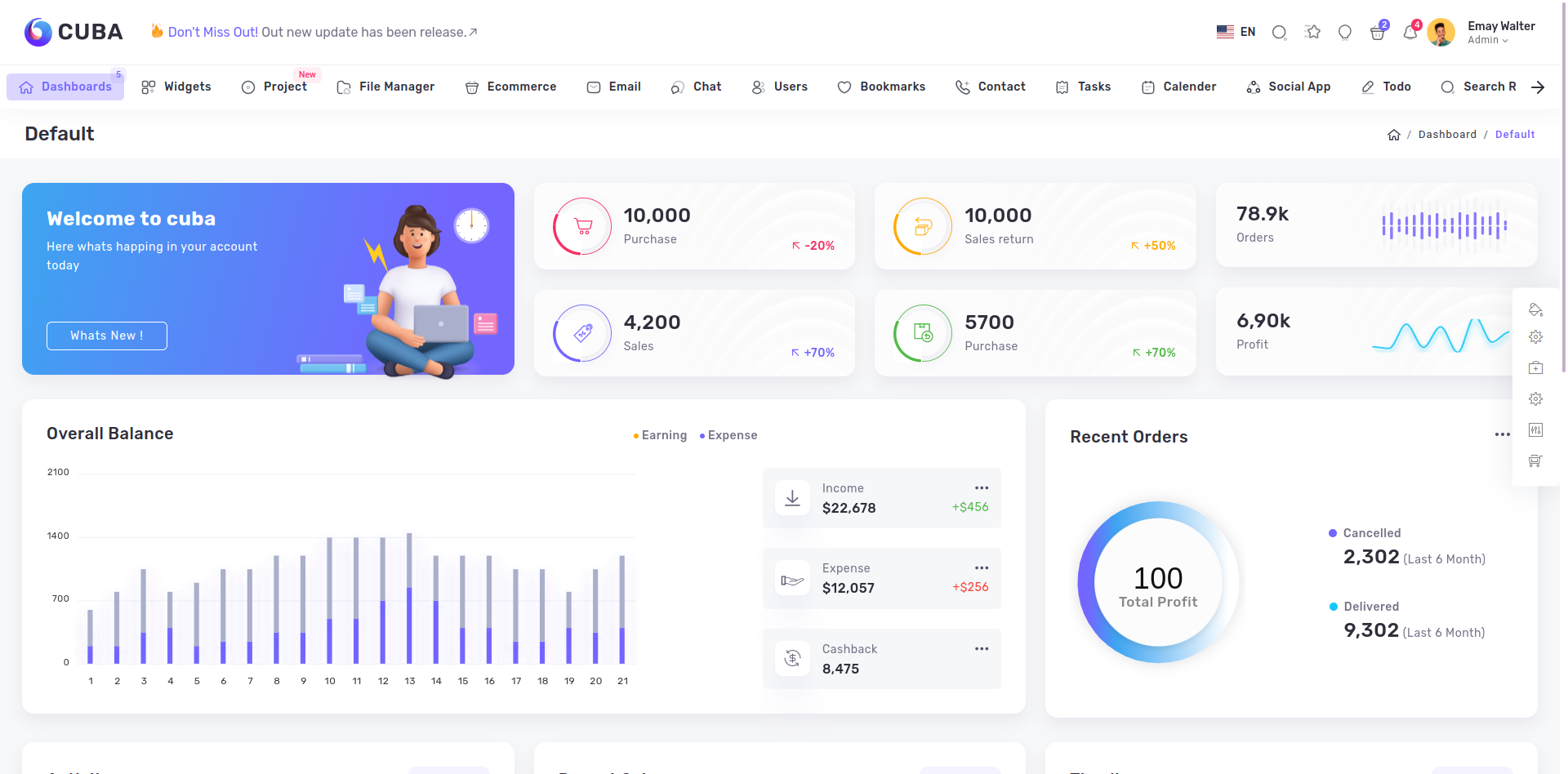Open notifications bell showing 4 alerts
Image resolution: width=1568 pixels, height=774 pixels.
click(1410, 32)
